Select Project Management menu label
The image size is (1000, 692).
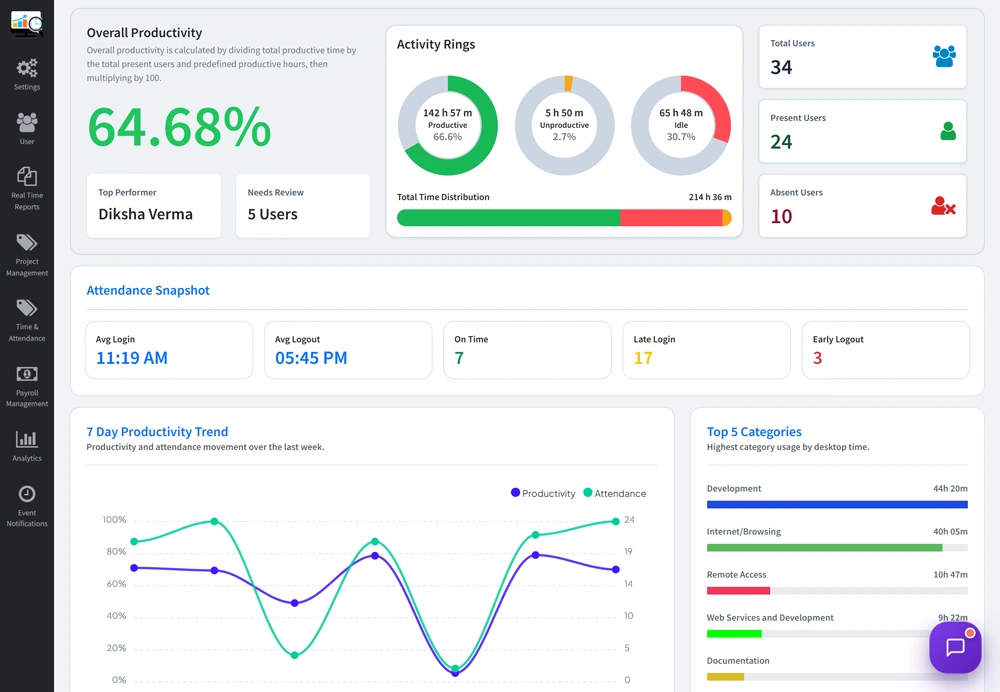tap(27, 267)
